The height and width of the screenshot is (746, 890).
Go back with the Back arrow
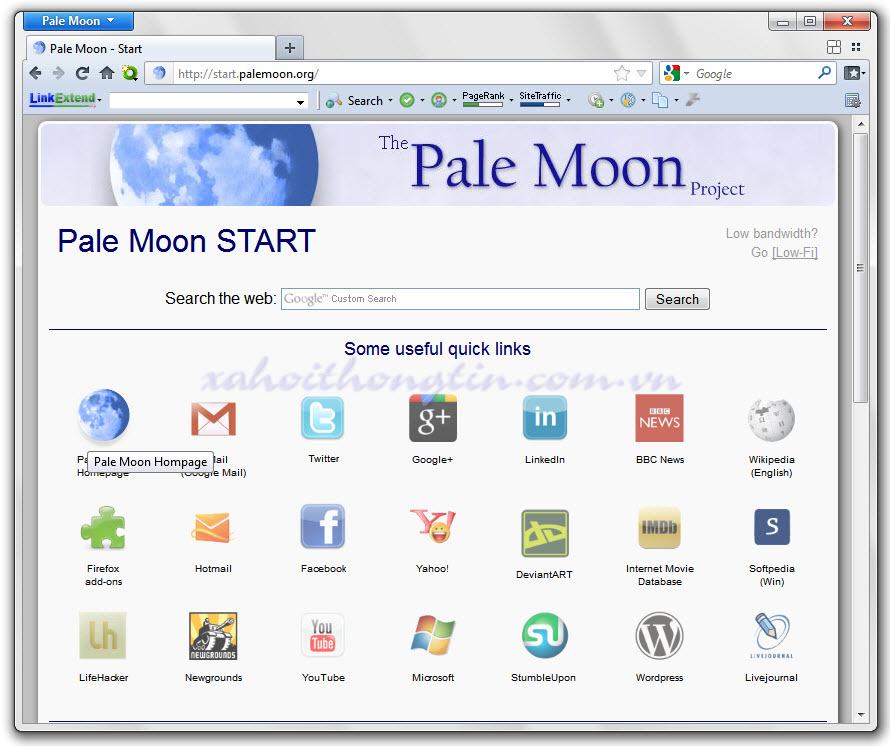(x=35, y=73)
